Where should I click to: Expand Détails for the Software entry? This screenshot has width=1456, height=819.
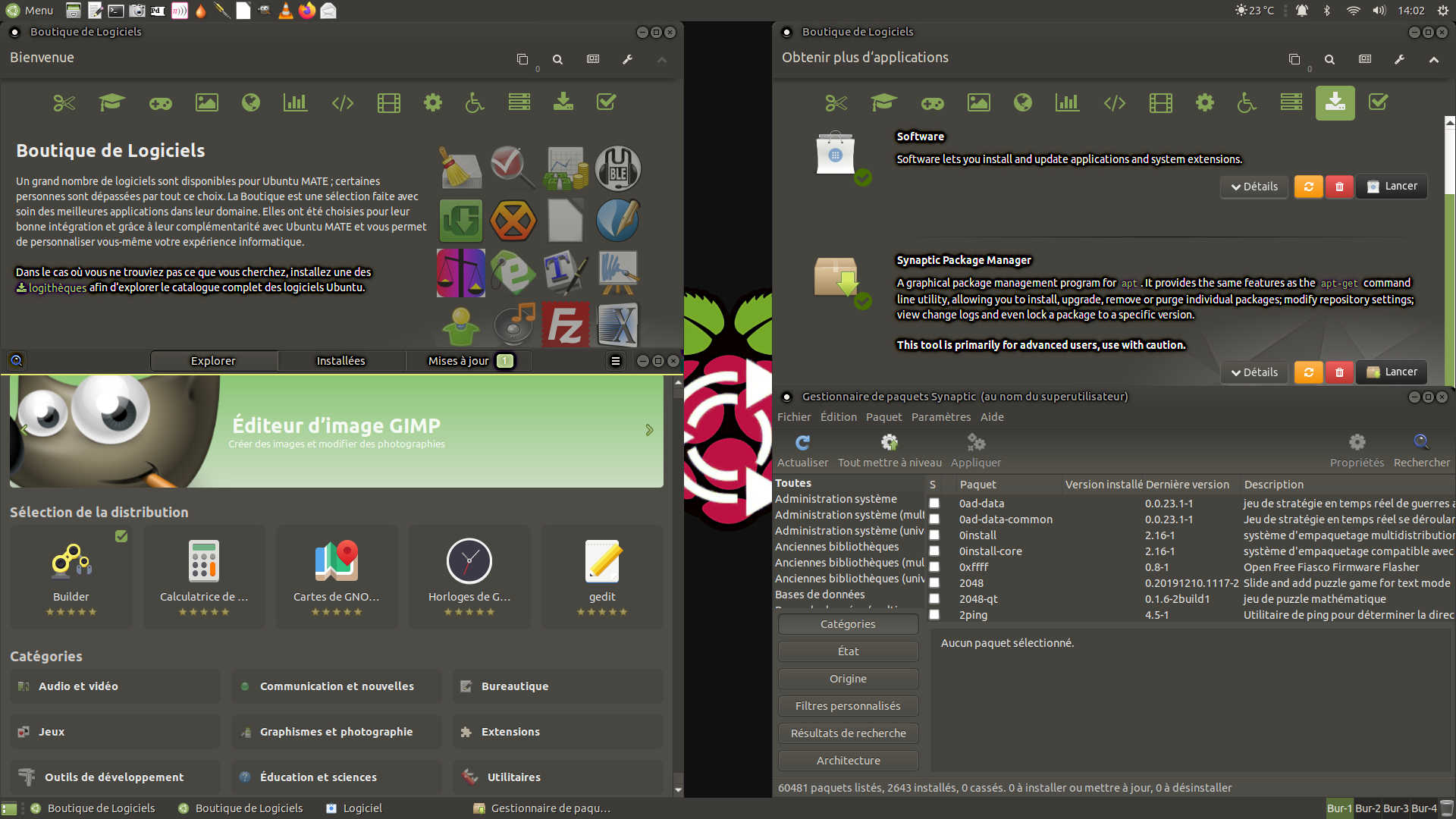(x=1254, y=187)
